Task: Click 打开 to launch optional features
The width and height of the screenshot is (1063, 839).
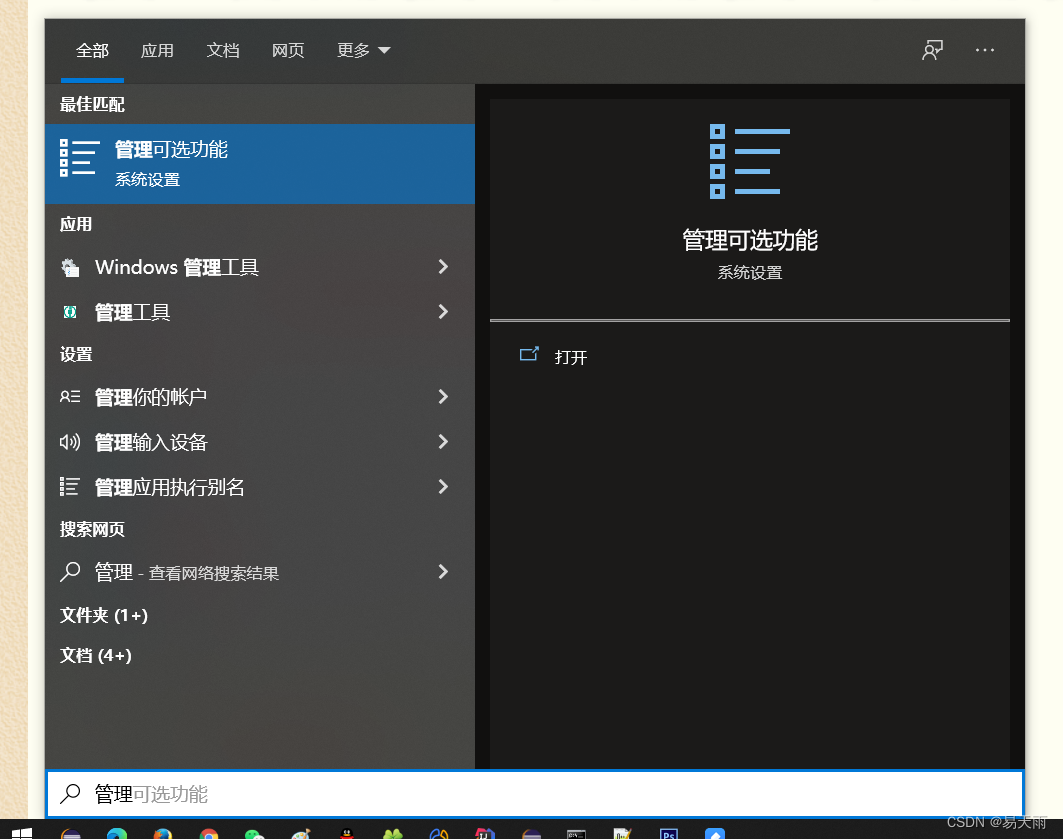Action: click(x=570, y=357)
